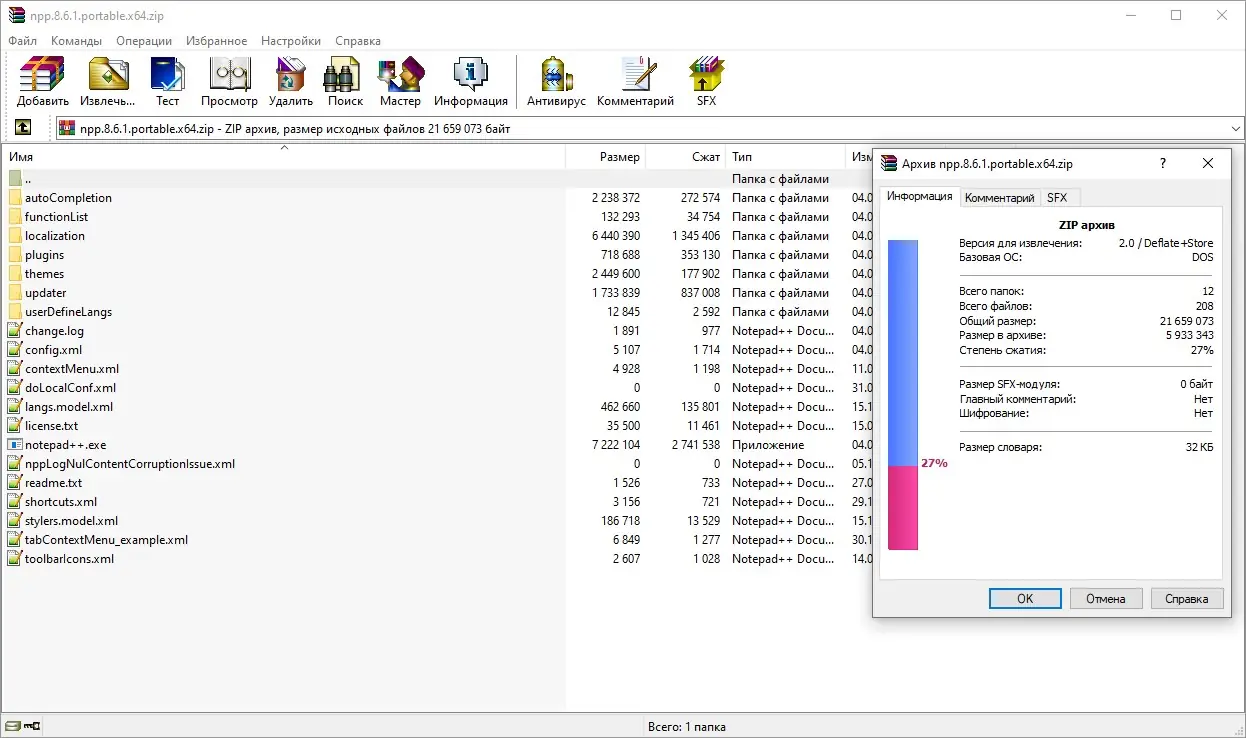Click the "Всего: 1 папка" status text
Screen dimensions: 1246x738
point(686,726)
